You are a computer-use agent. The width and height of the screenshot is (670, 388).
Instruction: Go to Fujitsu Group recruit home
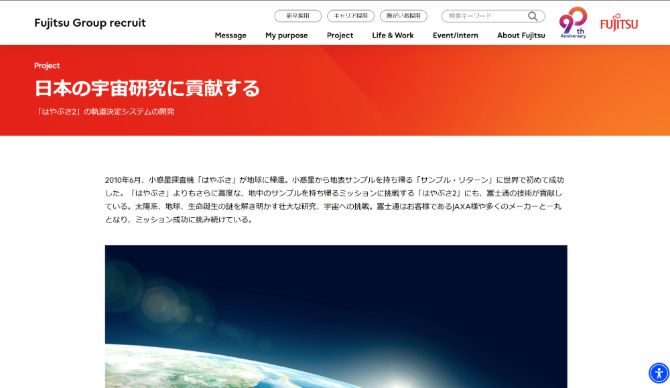pyautogui.click(x=90, y=23)
